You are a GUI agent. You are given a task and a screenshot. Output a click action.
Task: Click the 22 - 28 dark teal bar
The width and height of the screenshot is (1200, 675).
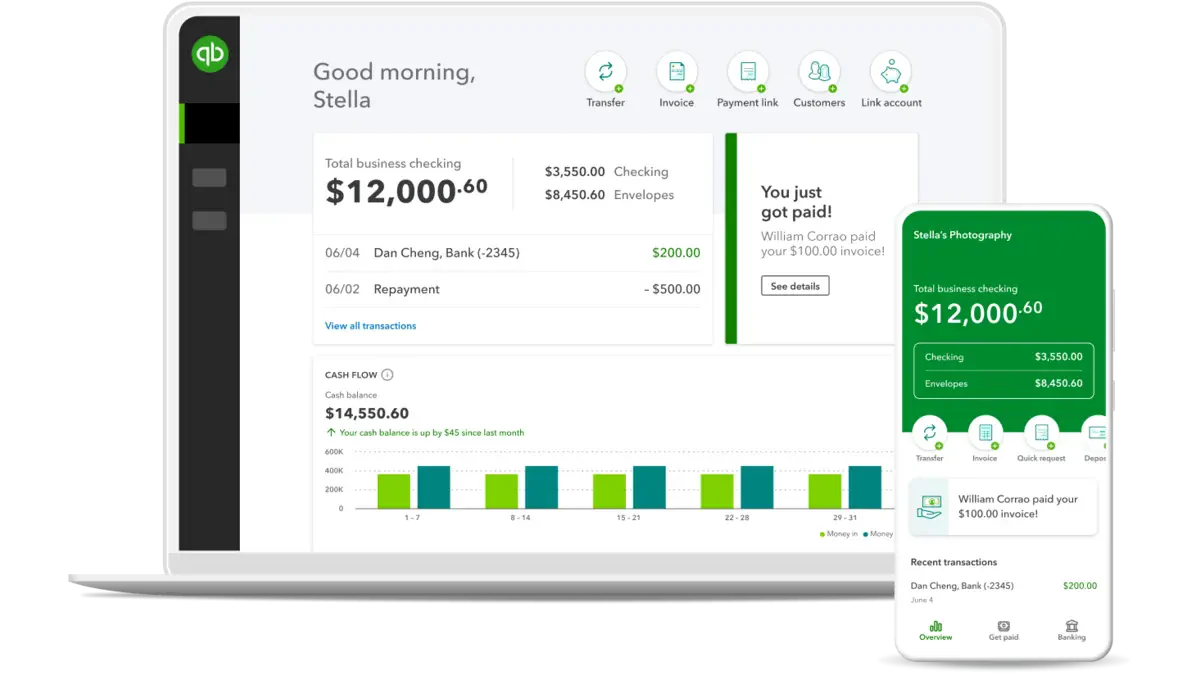pos(757,487)
